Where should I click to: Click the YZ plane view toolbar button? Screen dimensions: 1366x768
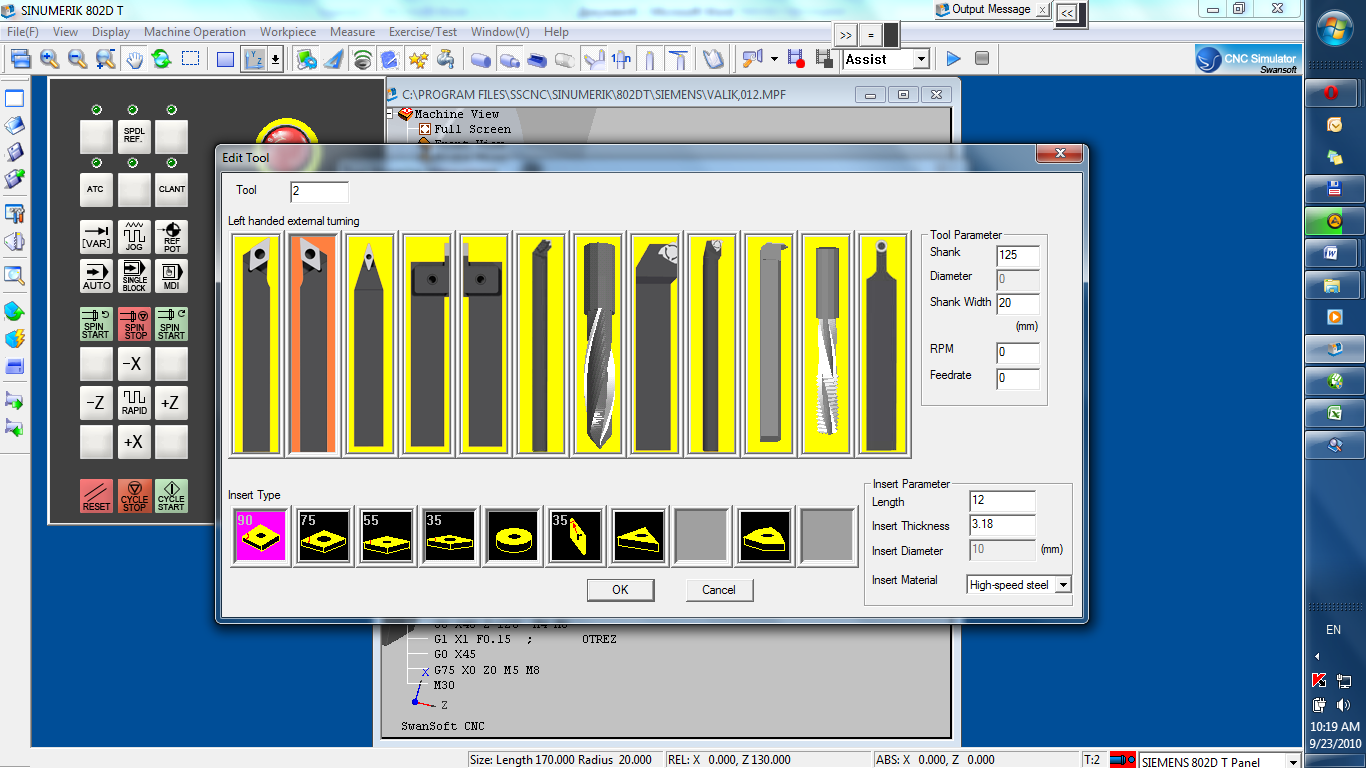pyautogui.click(x=255, y=59)
